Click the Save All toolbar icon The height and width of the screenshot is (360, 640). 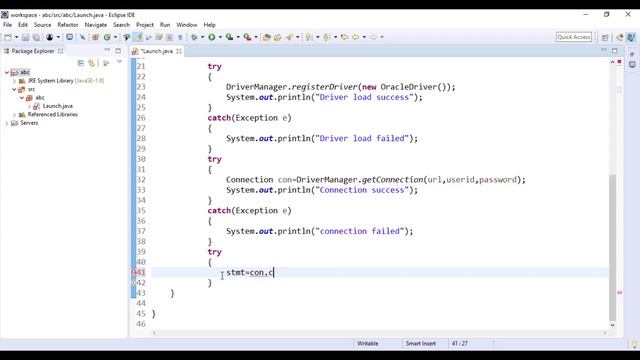pyautogui.click(x=36, y=37)
